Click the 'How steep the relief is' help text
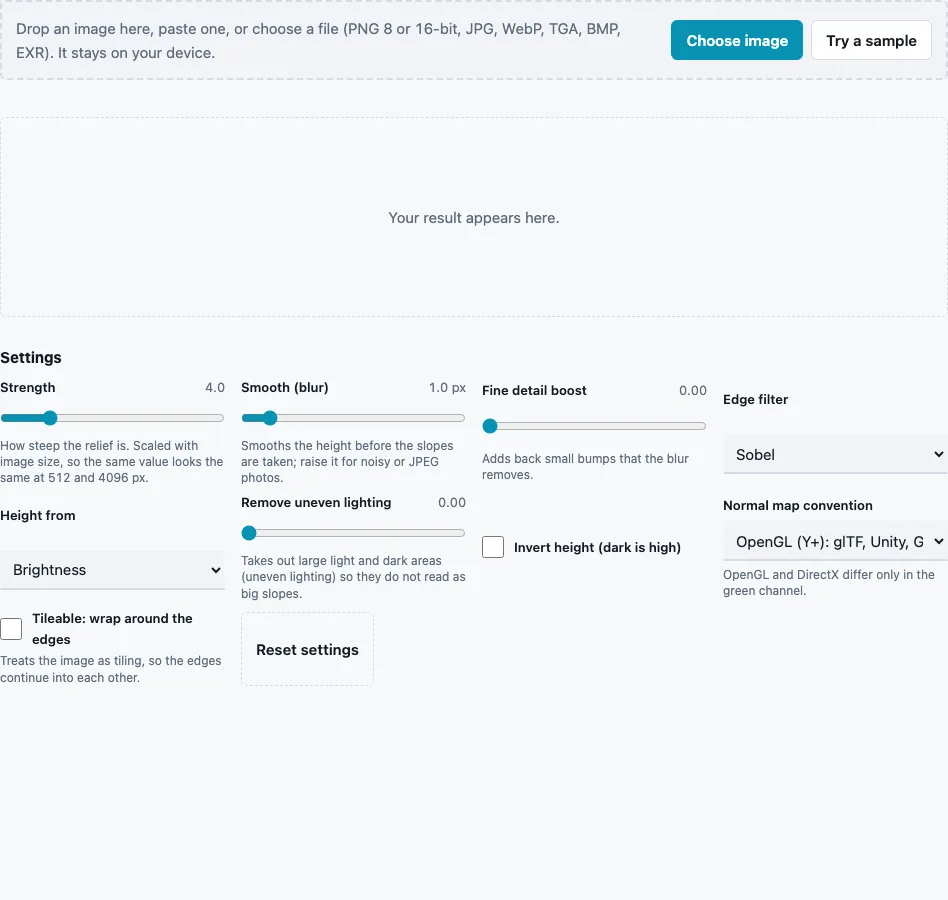This screenshot has height=900, width=948. click(x=112, y=461)
